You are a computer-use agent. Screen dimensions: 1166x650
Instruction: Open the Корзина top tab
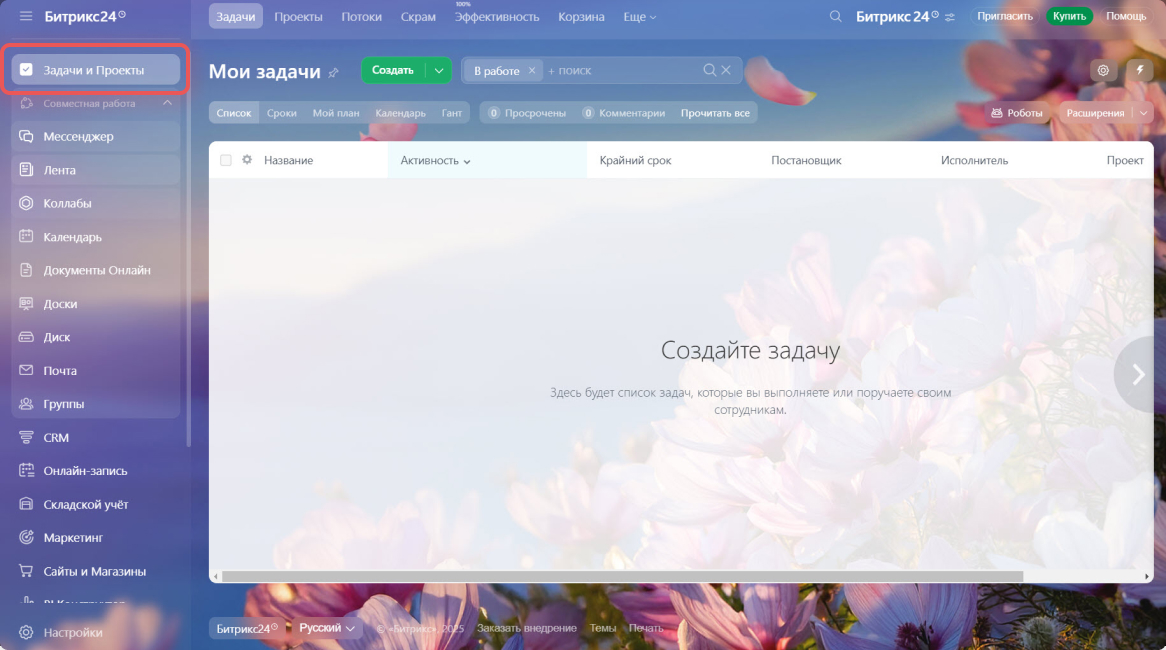point(582,16)
